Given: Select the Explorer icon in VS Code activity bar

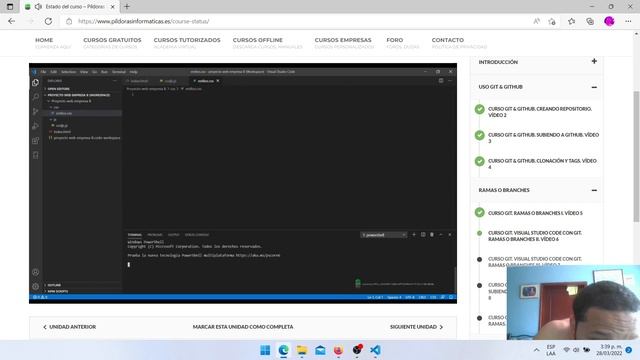Looking at the screenshot, I should coord(36,82).
